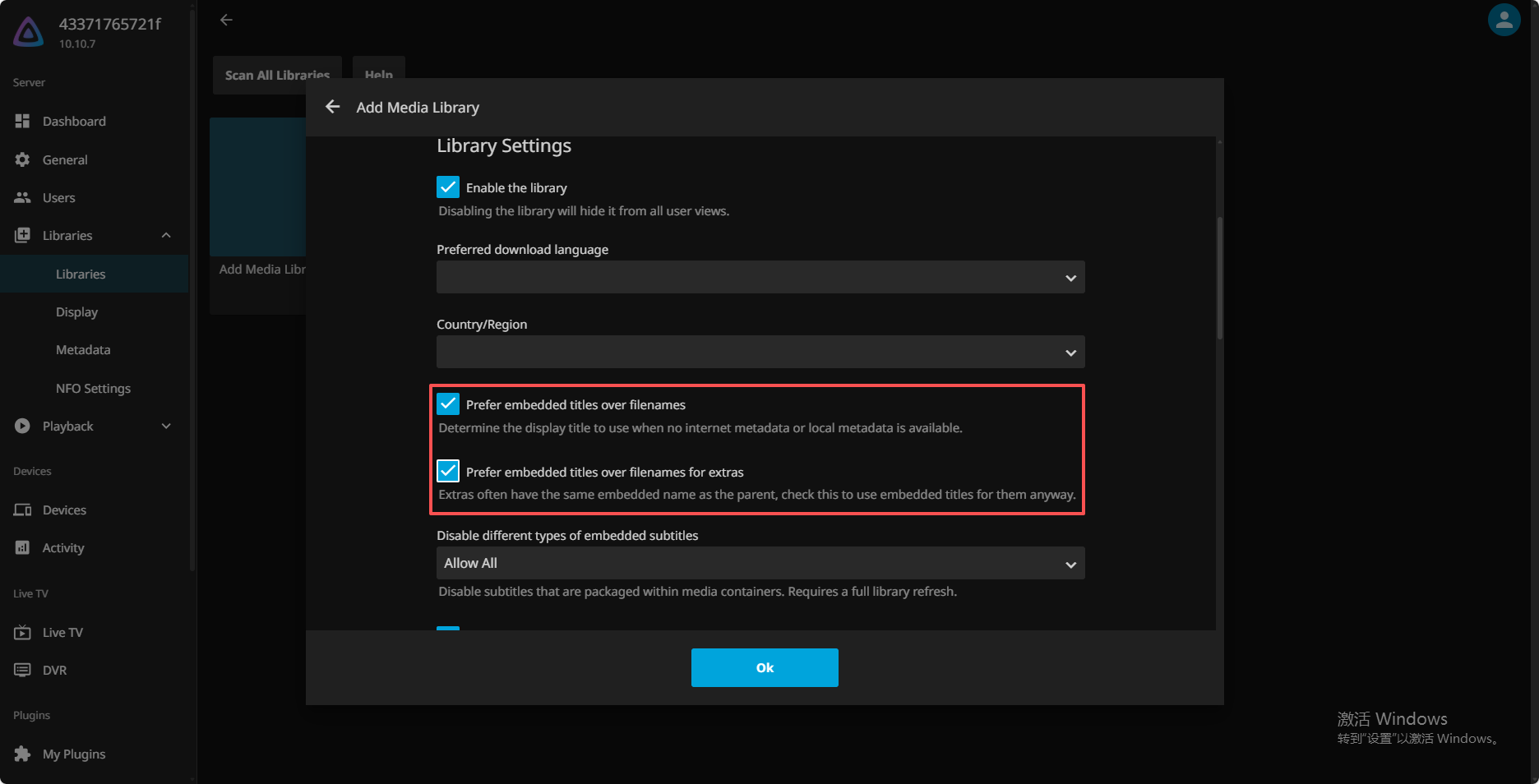1539x784 pixels.
Task: Click the Disable different types of embedded subtitles label
Action: click(567, 535)
